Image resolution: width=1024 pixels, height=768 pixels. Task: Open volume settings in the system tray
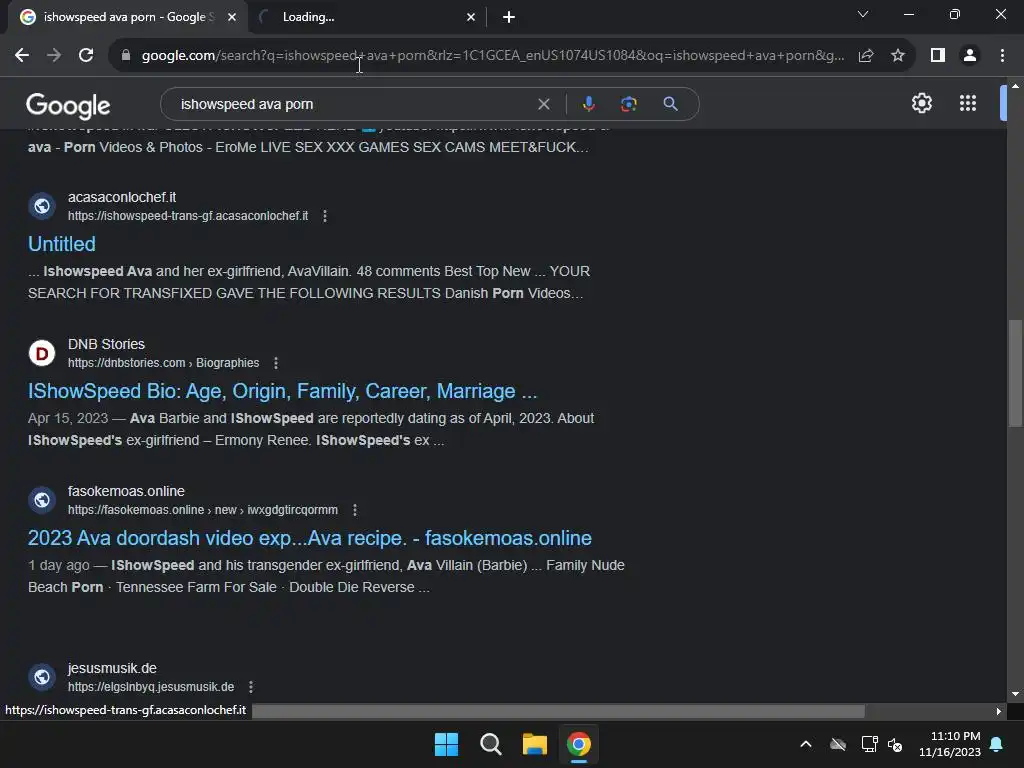point(895,744)
